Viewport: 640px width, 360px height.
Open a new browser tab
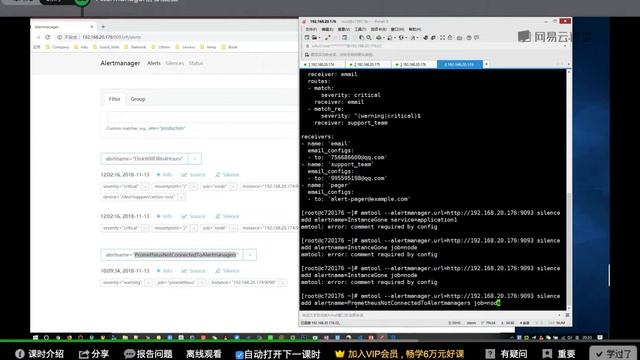pos(103,27)
